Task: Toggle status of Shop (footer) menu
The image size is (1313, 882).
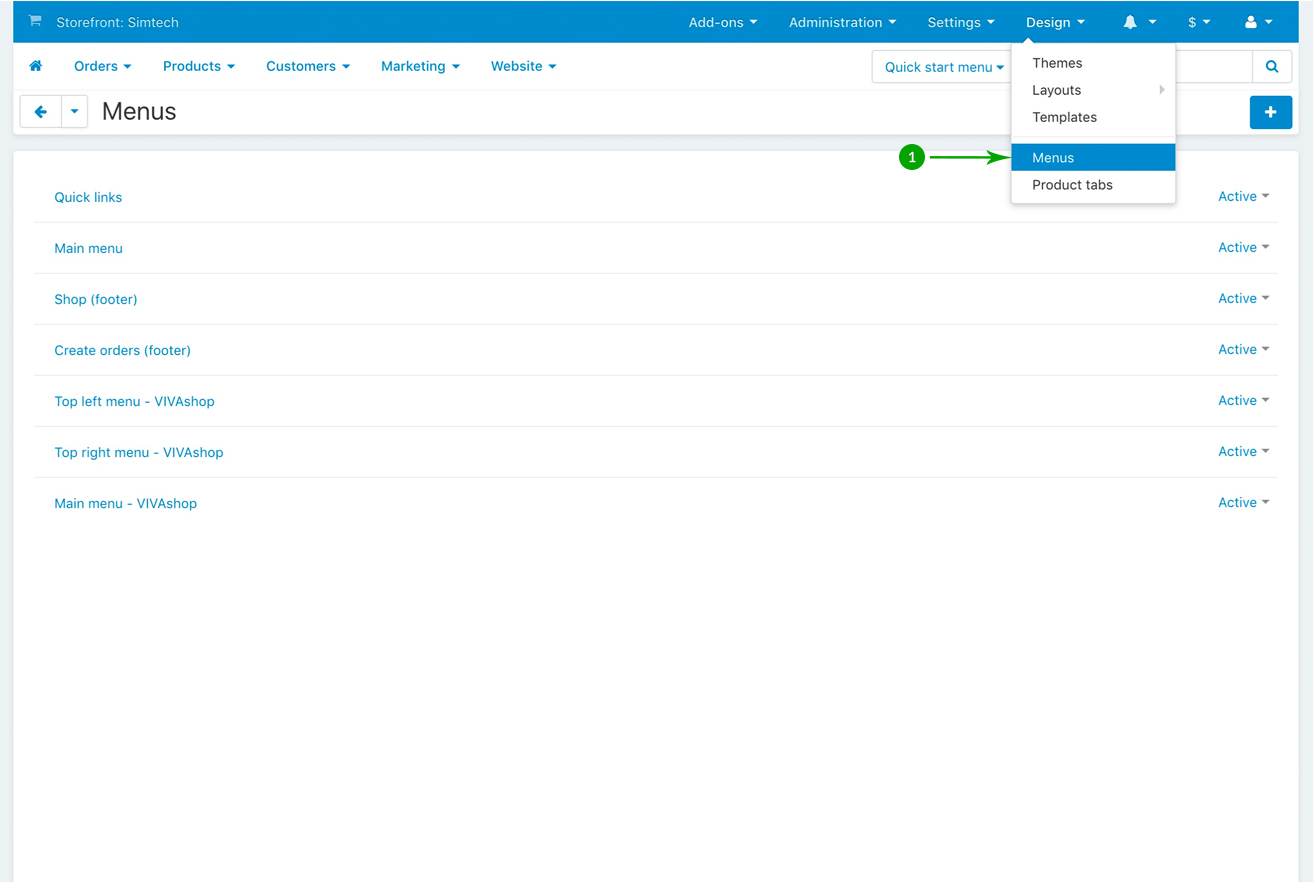Action: [1243, 299]
